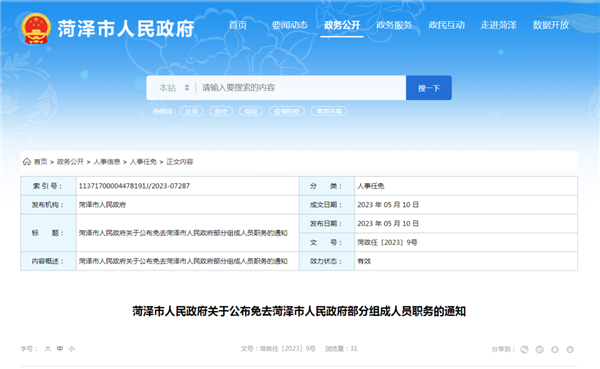Open 人事信息 breadcrumb link

coord(107,162)
